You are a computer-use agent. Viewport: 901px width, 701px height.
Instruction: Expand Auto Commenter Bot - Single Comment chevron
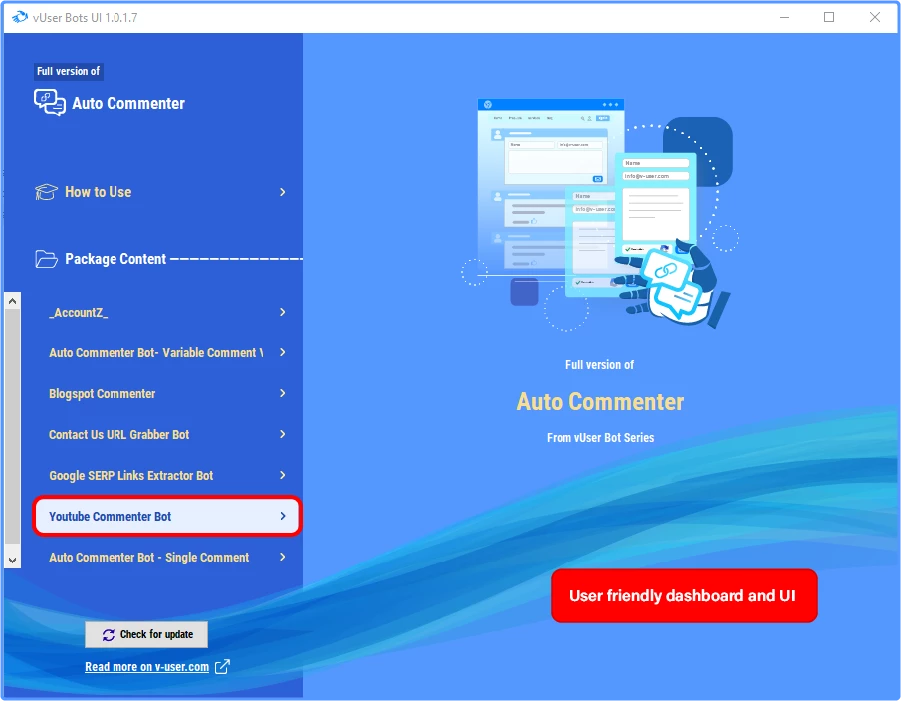283,557
